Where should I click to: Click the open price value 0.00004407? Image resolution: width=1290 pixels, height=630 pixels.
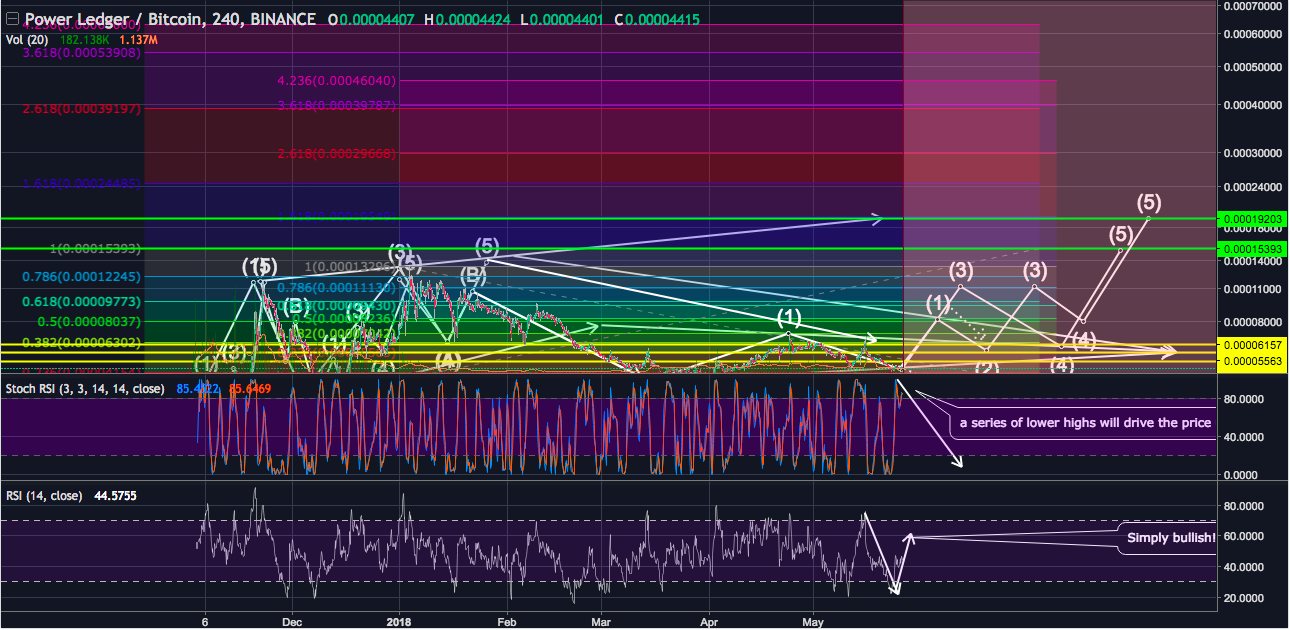379,19
